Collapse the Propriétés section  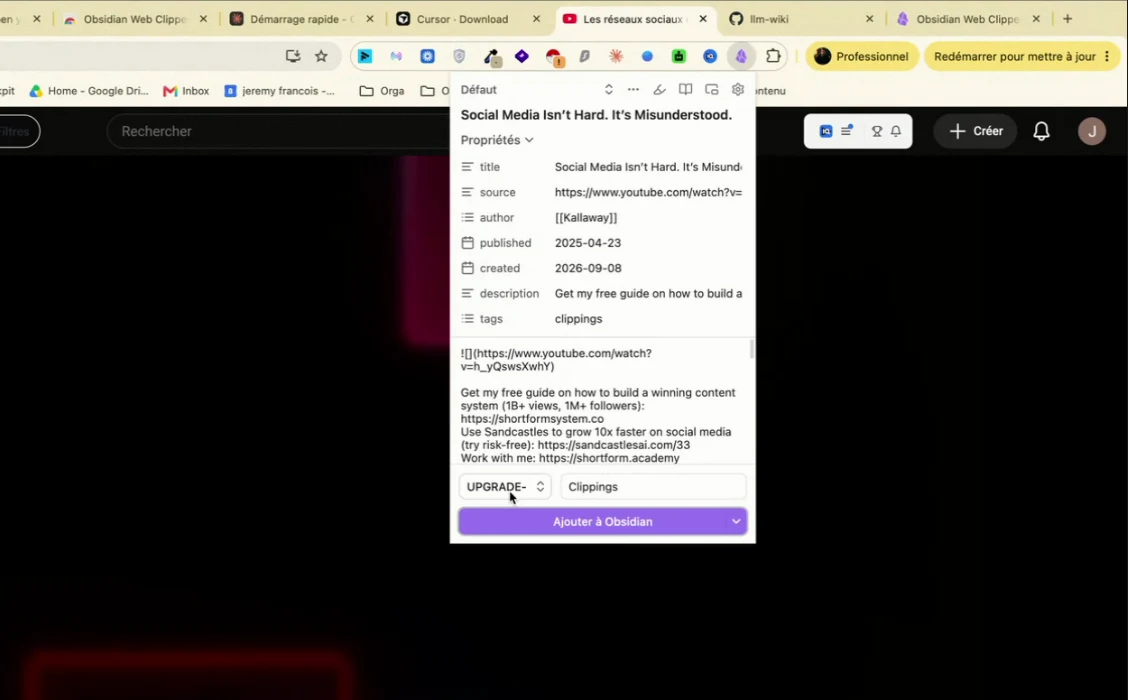coord(497,140)
